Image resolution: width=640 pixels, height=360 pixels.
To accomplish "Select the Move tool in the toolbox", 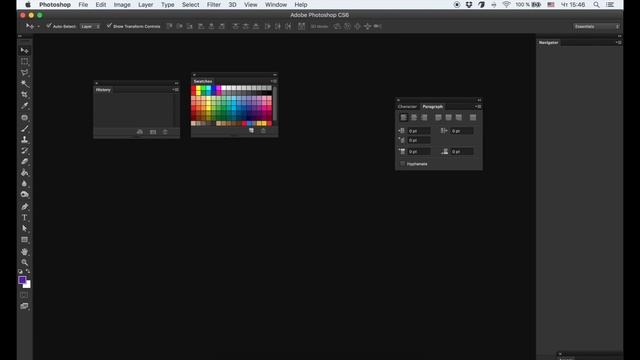I will (x=24, y=51).
